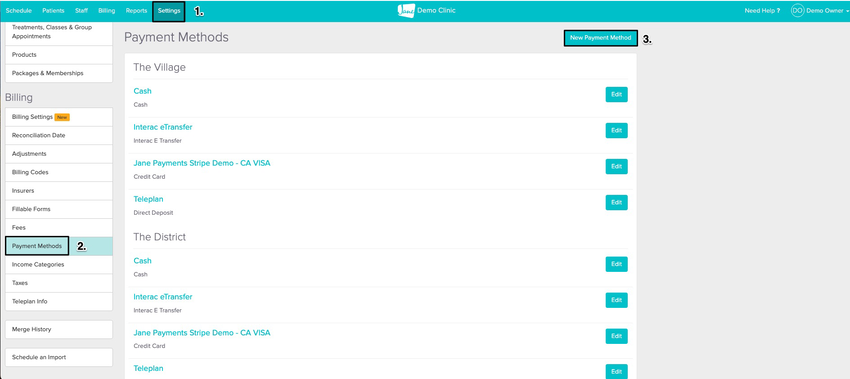Open Jane Payments Stripe Demo in The Village
850x379 pixels.
202,163
